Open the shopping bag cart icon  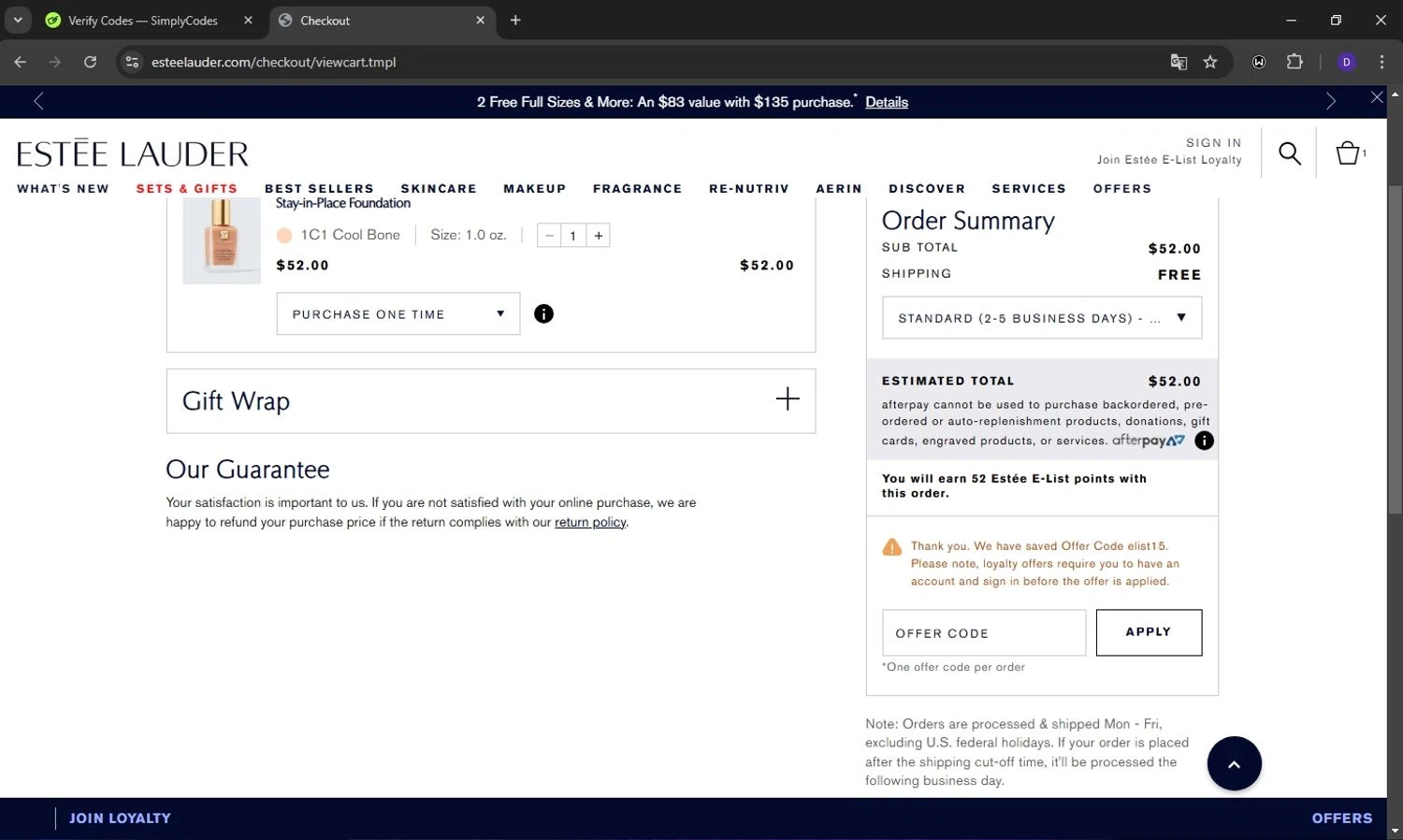click(x=1348, y=153)
